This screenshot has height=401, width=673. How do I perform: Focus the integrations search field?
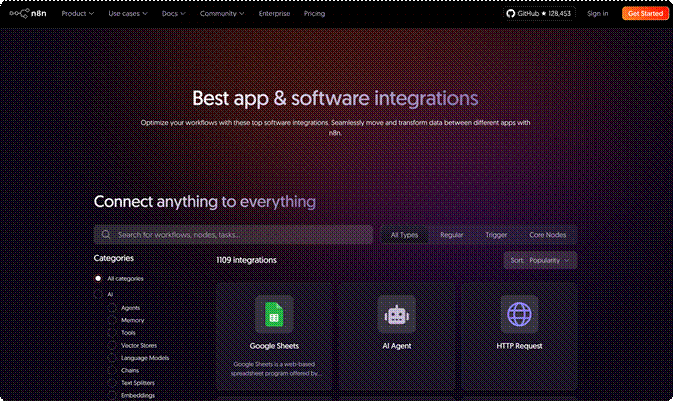240,234
